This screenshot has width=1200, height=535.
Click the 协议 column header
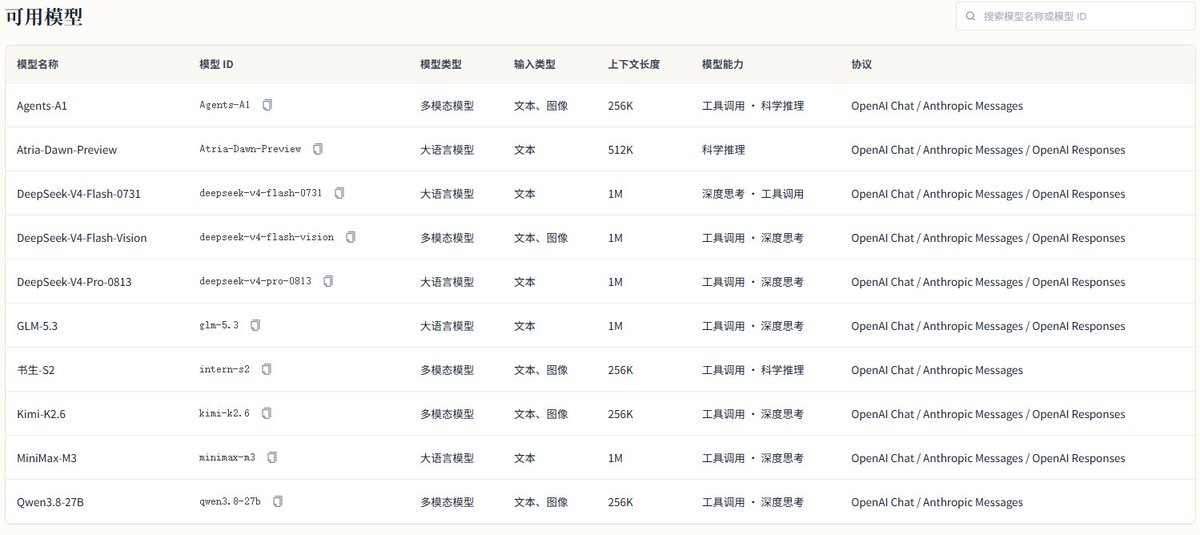[x=862, y=64]
